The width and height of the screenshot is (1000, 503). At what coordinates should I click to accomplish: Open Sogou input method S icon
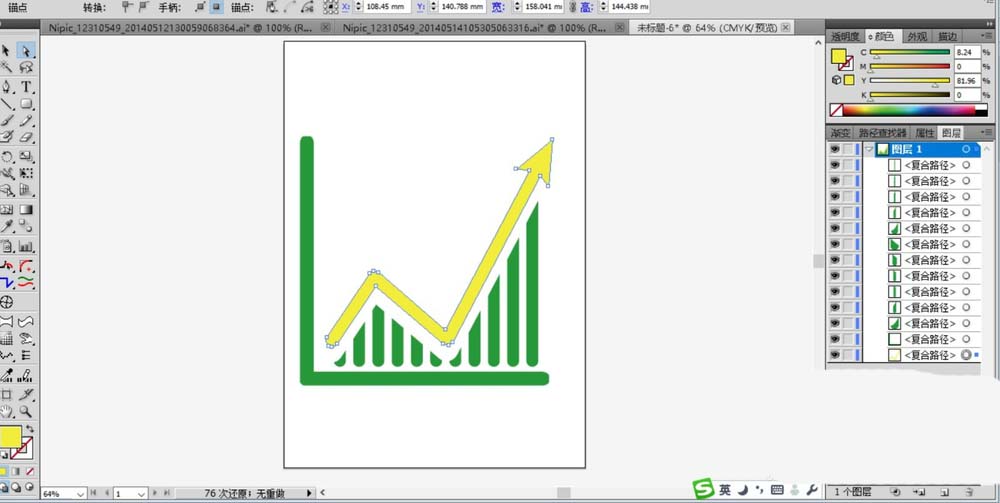703,489
